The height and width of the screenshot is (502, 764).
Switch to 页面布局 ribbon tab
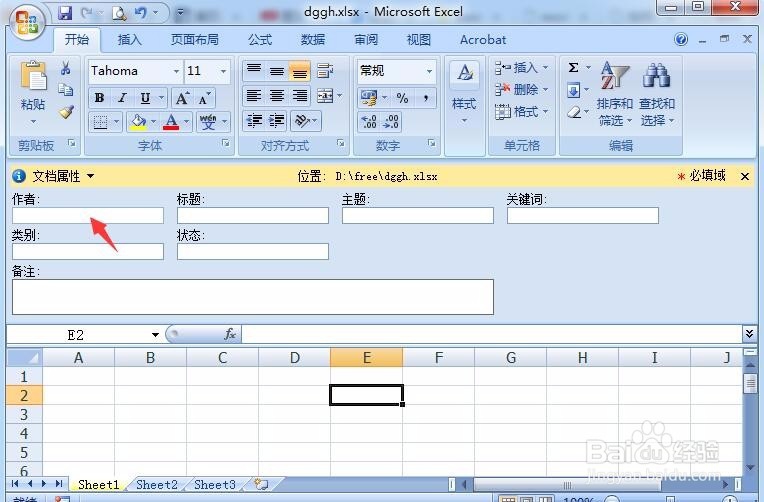[194, 39]
